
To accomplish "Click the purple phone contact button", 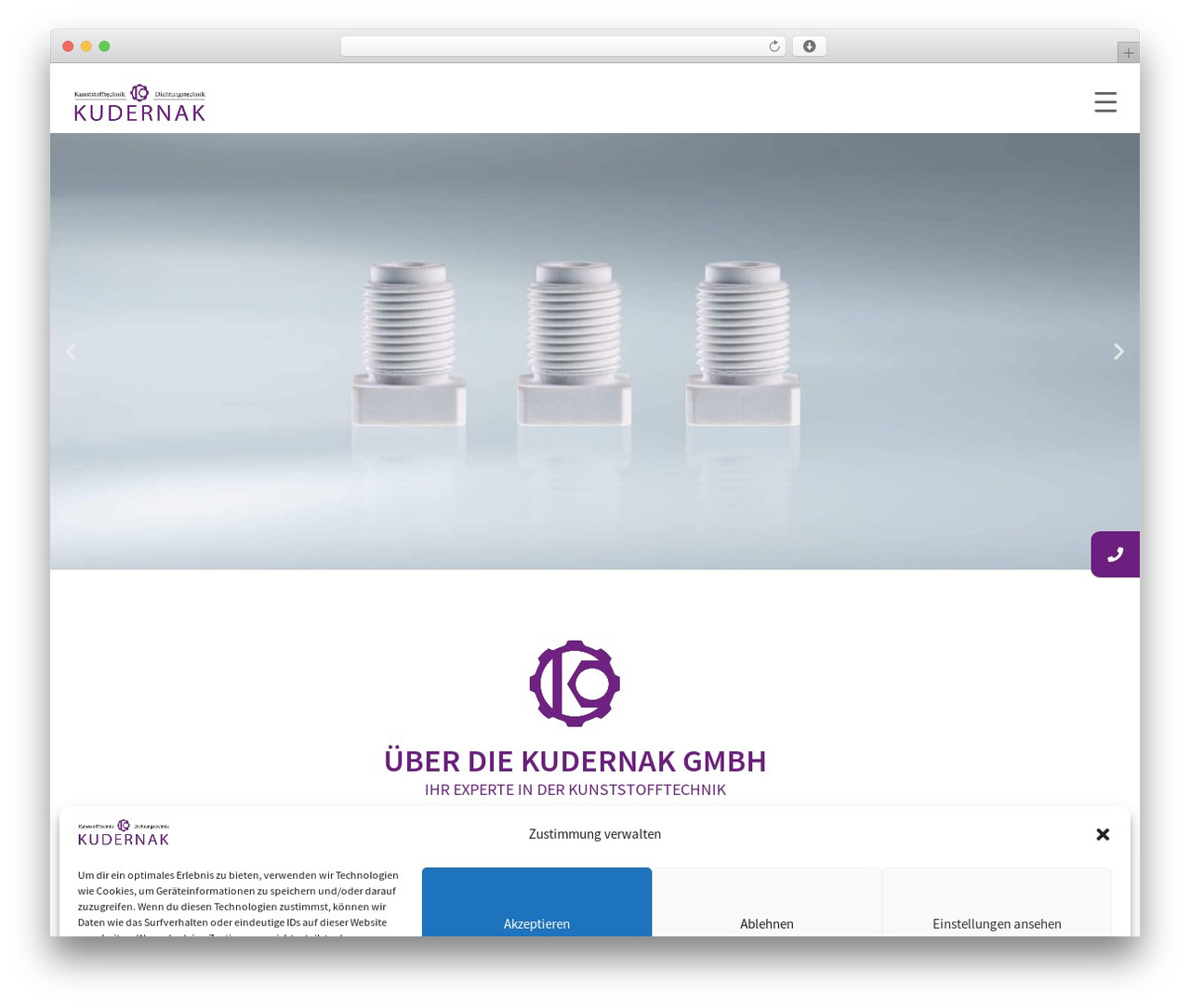I will click(1115, 554).
